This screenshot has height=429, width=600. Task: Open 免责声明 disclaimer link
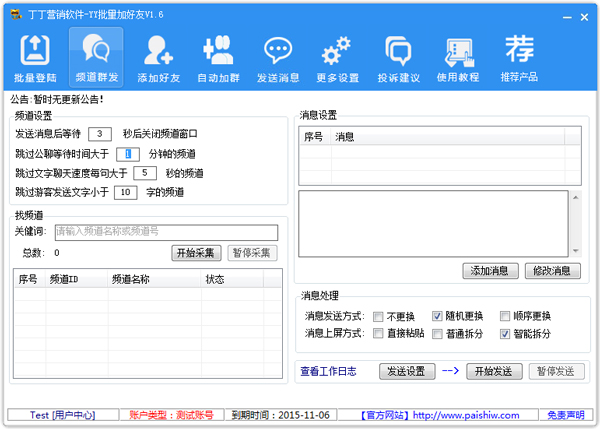[x=566, y=415]
